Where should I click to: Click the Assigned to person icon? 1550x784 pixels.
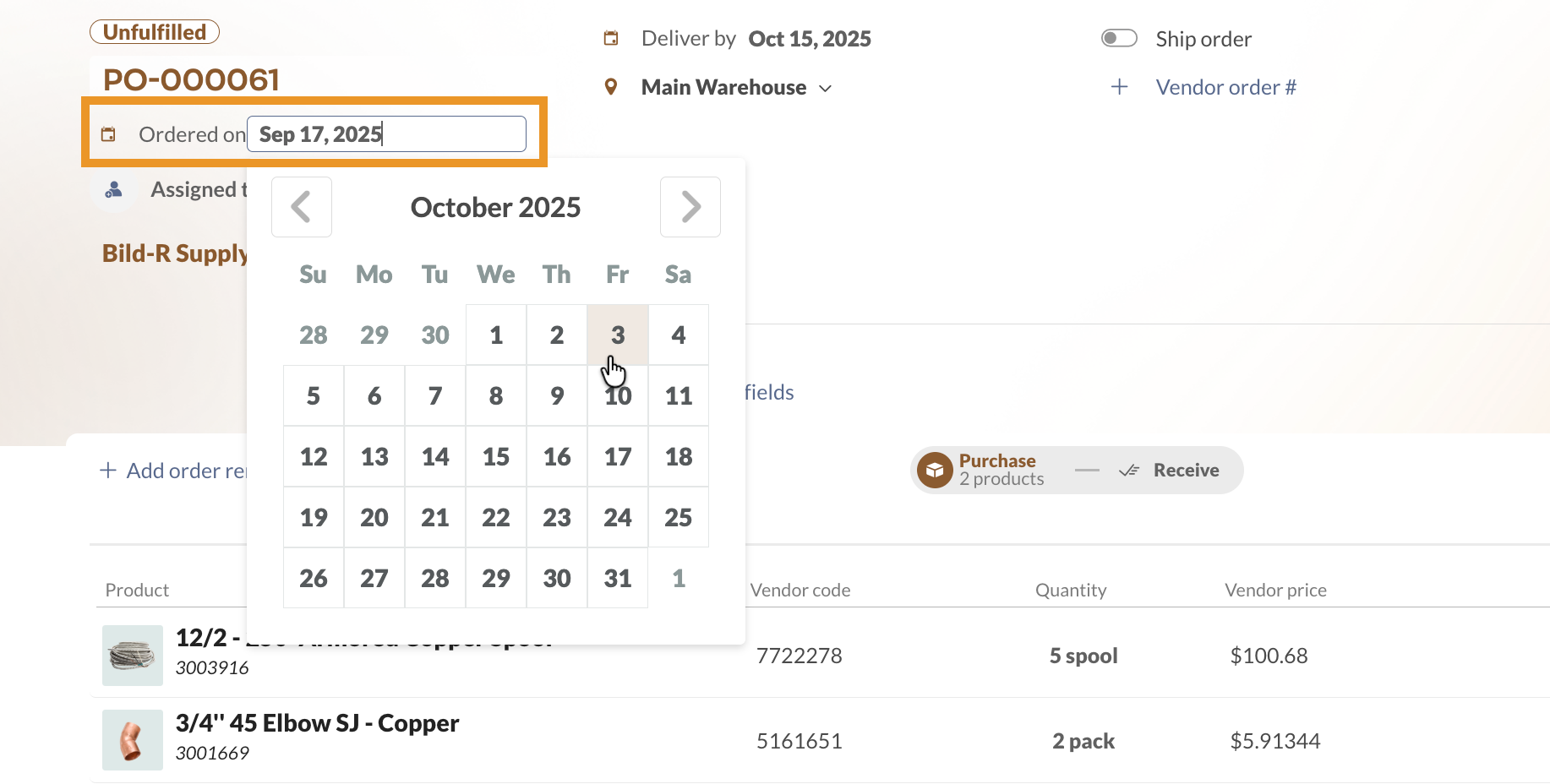point(113,189)
